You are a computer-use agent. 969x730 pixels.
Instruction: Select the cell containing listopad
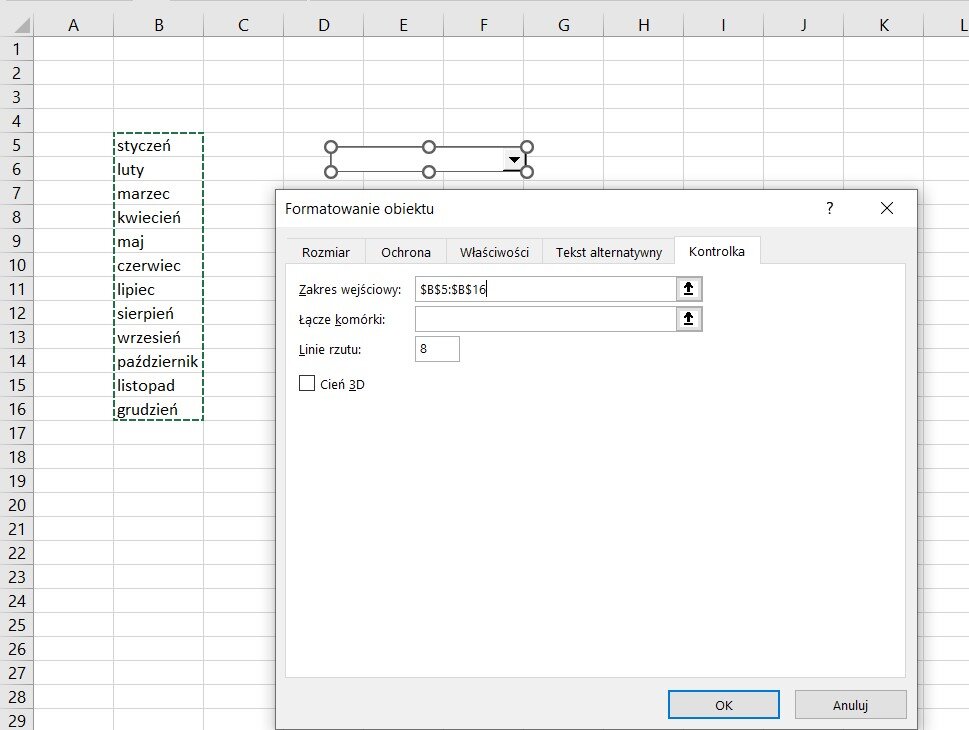tap(159, 385)
